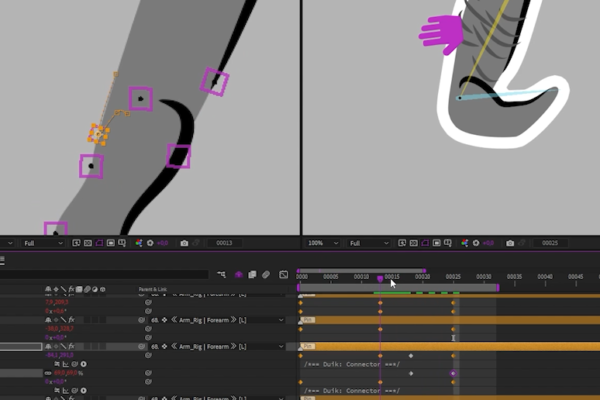The width and height of the screenshot is (600, 400).
Task: Open the 100% magnification dropdown in right viewer
Action: pyautogui.click(x=324, y=243)
